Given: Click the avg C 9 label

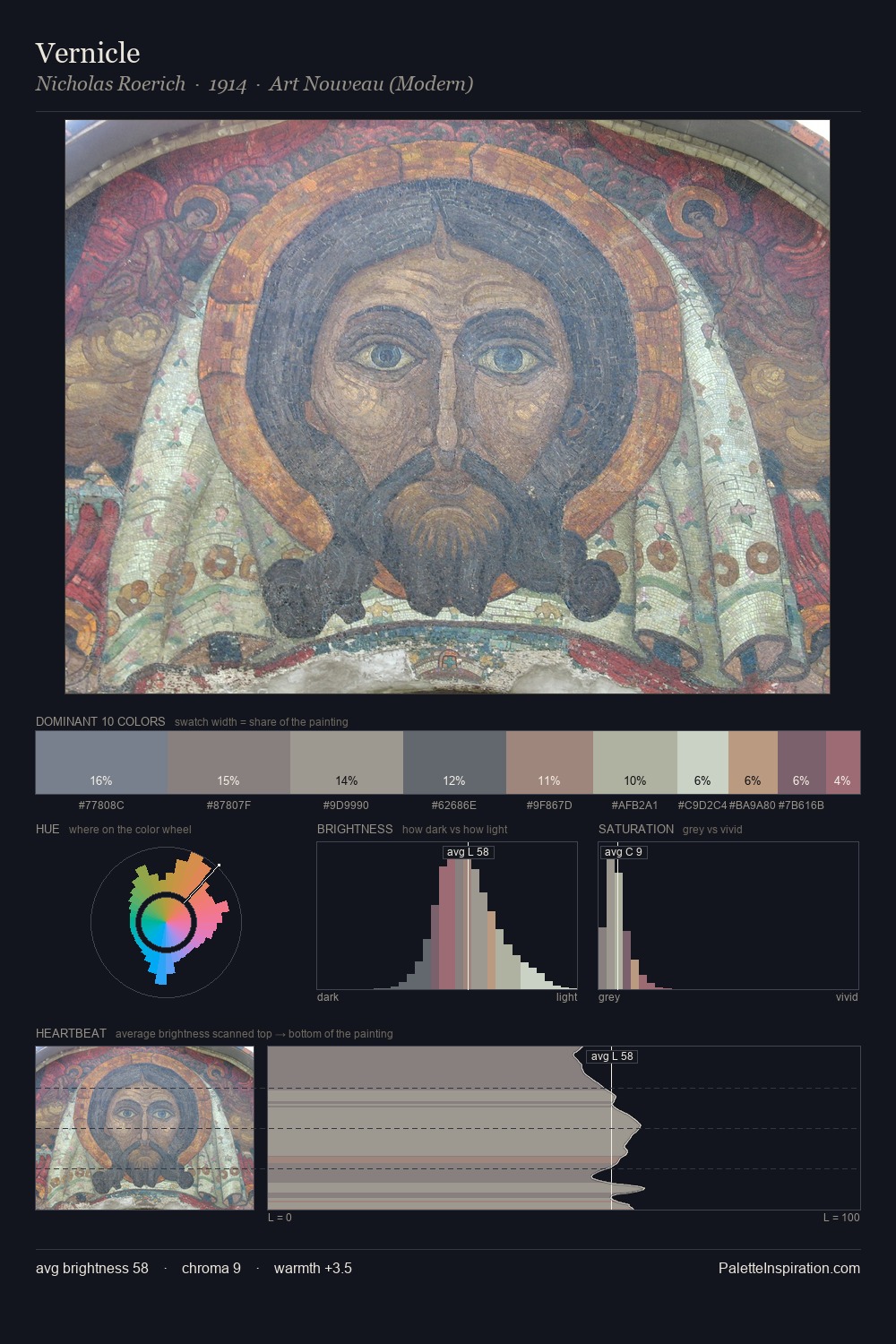Looking at the screenshot, I should click(624, 852).
